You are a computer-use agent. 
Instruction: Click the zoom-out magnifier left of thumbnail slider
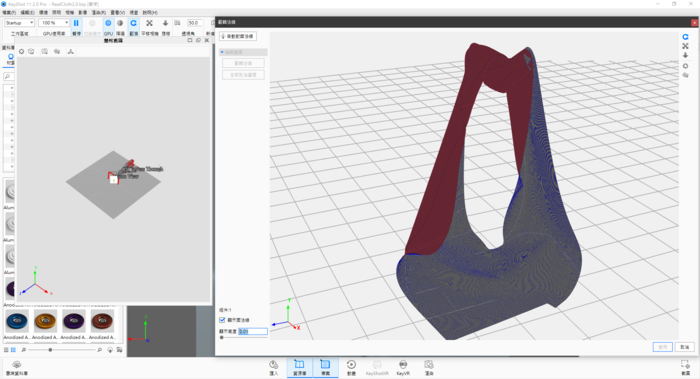24,350
